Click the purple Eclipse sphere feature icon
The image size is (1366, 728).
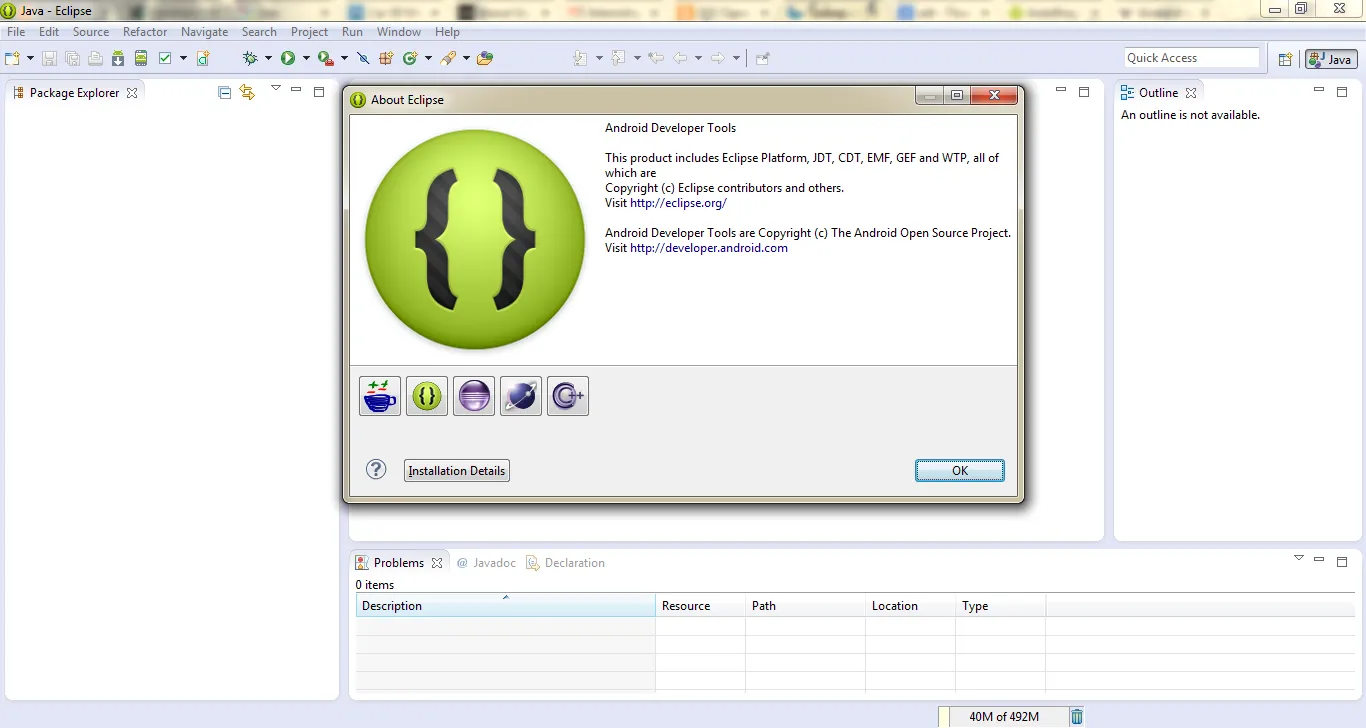474,396
